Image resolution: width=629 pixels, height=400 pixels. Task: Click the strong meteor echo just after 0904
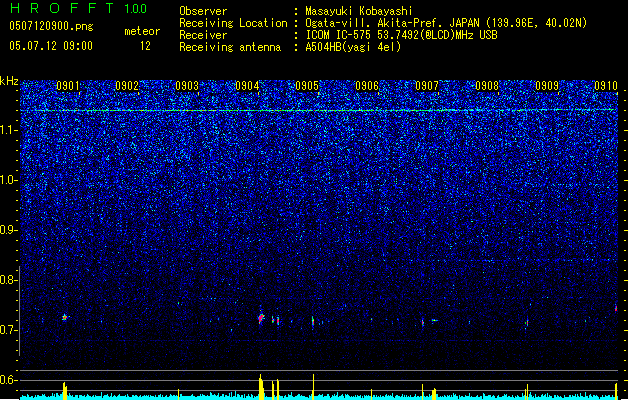[261, 318]
